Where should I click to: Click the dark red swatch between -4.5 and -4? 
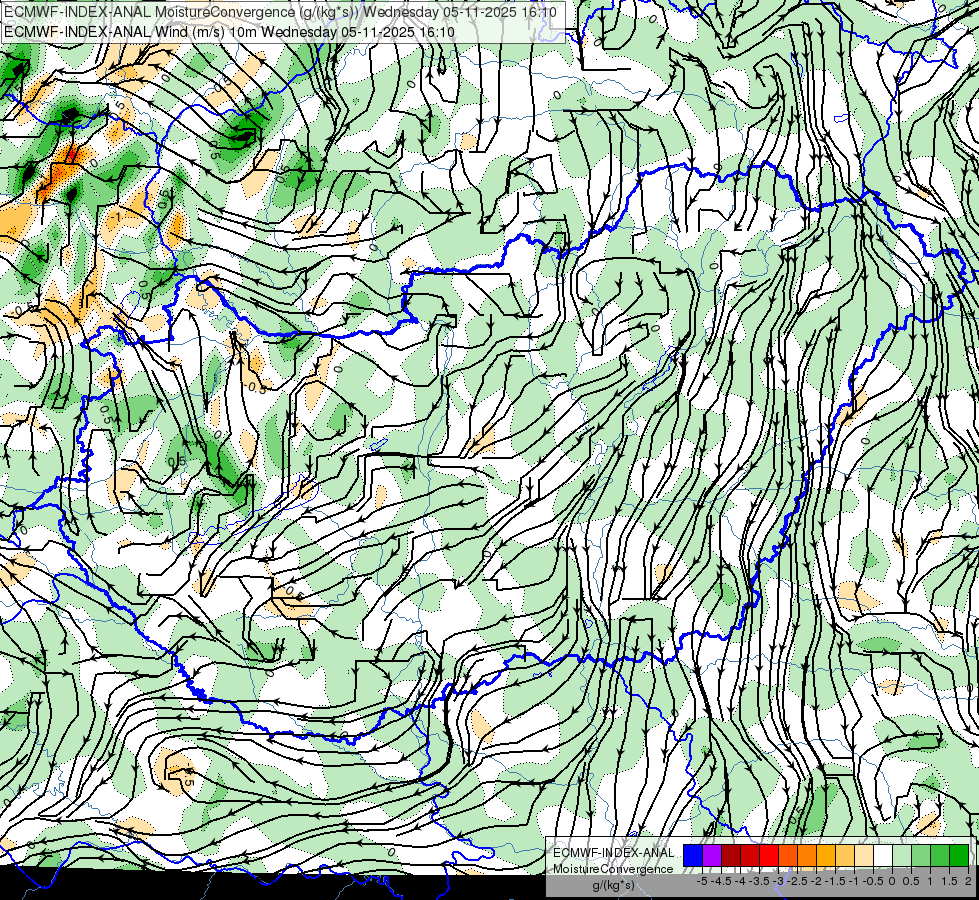point(731,855)
